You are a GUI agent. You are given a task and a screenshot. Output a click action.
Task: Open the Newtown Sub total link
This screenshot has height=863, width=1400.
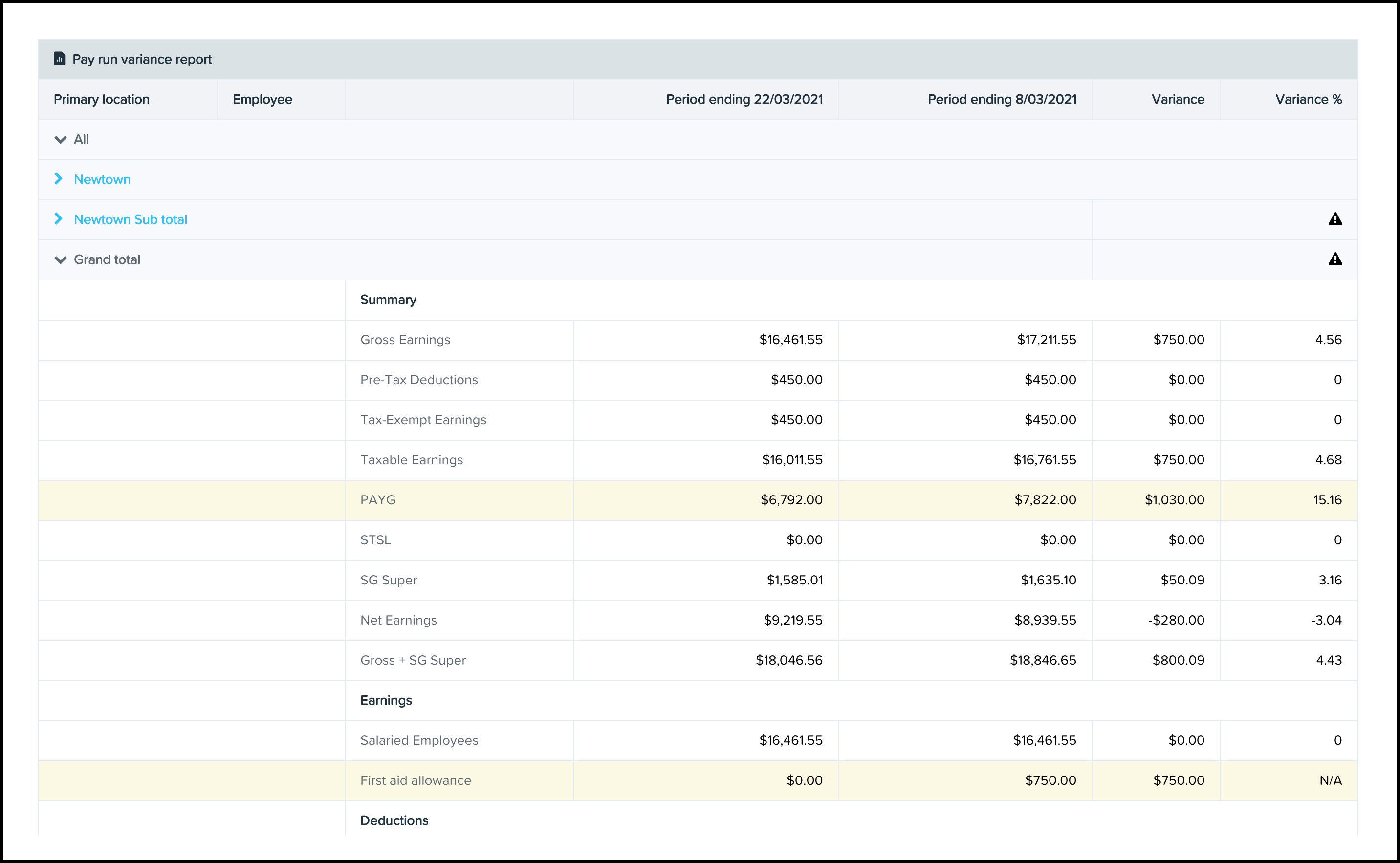(130, 220)
